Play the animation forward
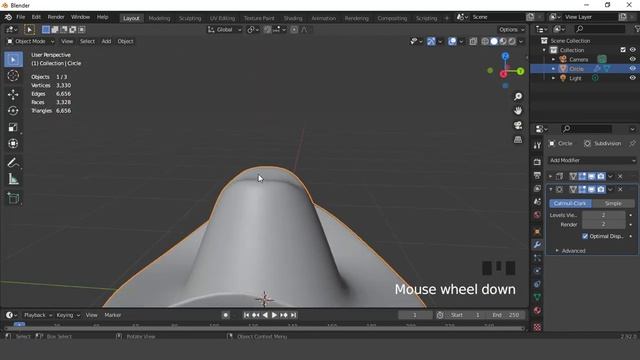This screenshot has width=640, height=360. tap(274, 315)
